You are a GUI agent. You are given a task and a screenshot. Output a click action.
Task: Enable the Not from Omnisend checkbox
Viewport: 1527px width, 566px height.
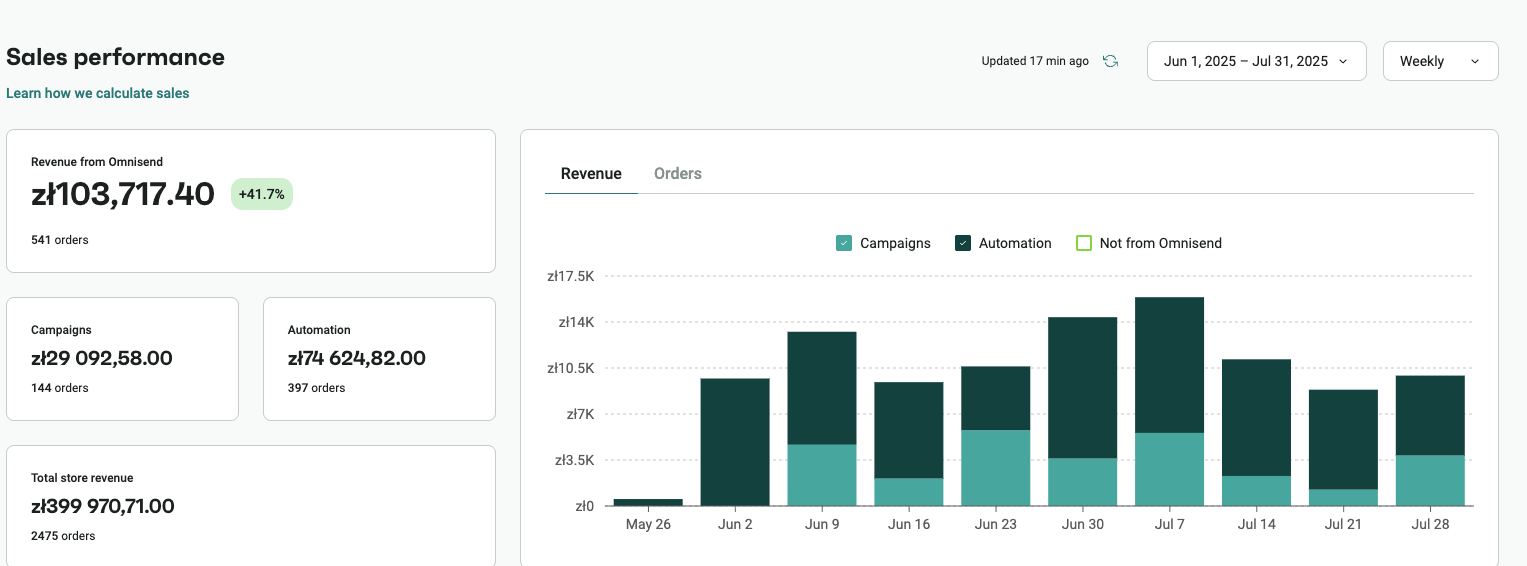click(1083, 243)
